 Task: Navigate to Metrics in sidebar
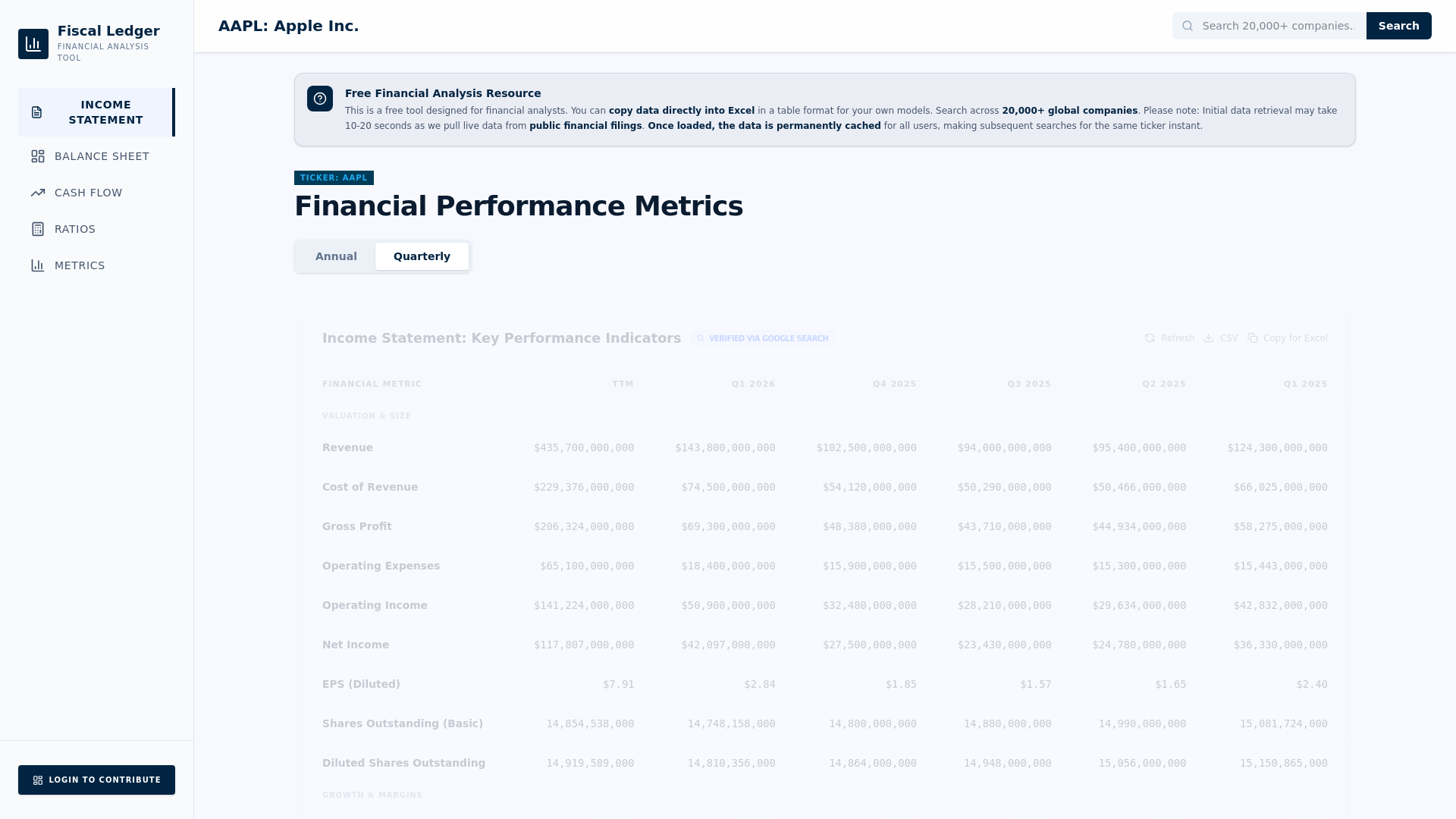coord(96,265)
